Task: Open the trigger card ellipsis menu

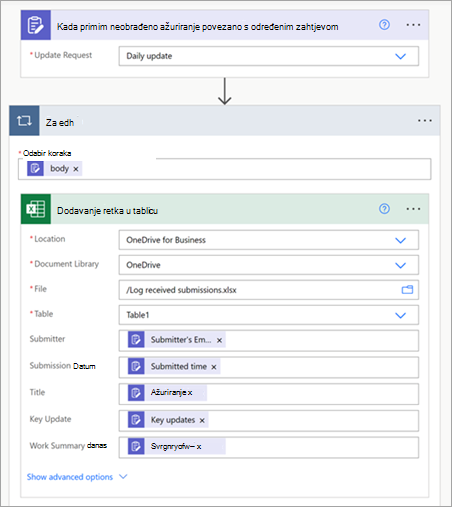Action: tap(413, 25)
